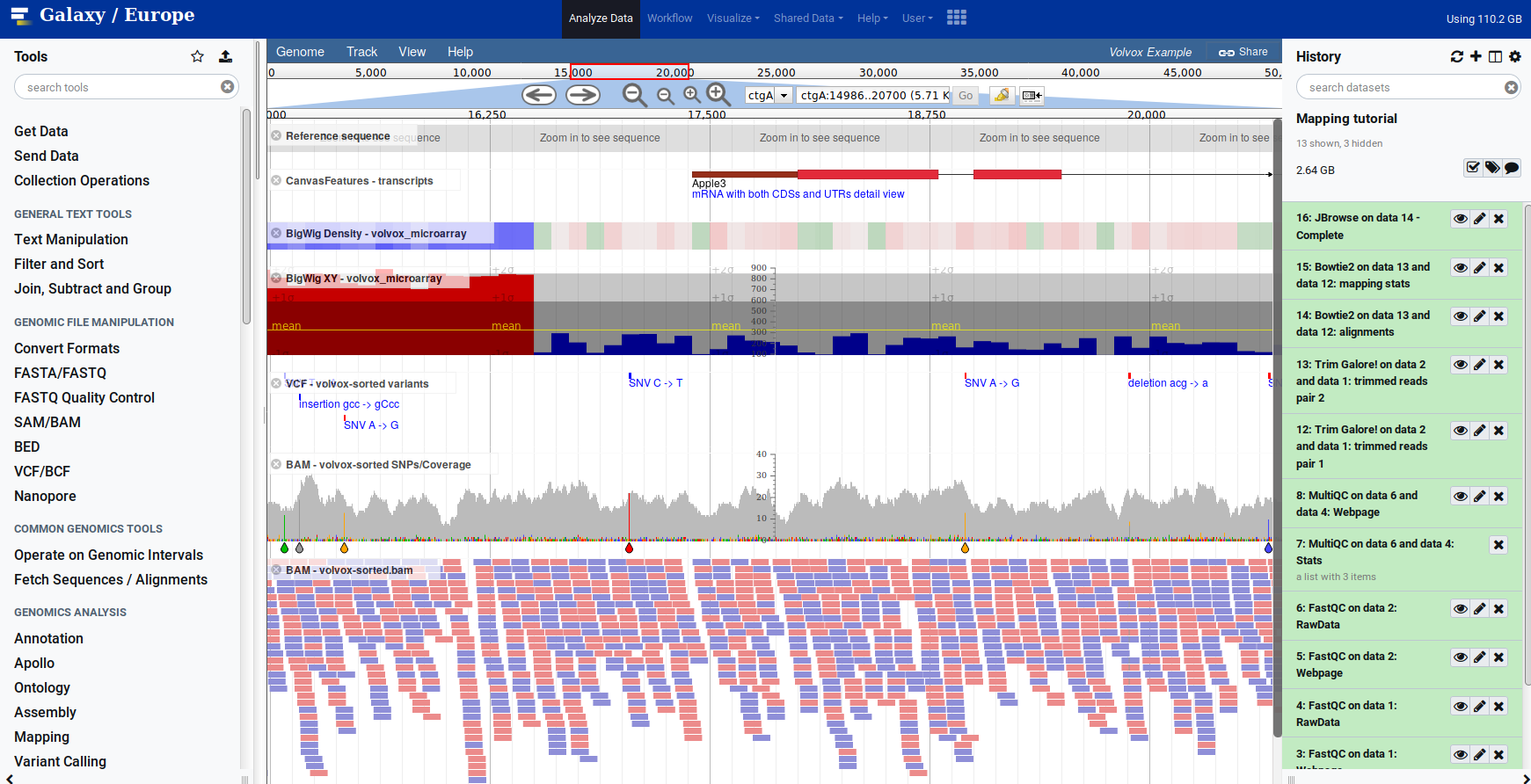Image resolution: width=1531 pixels, height=784 pixels.
Task: Click the Apple3 mRNA feature label
Action: [x=709, y=183]
